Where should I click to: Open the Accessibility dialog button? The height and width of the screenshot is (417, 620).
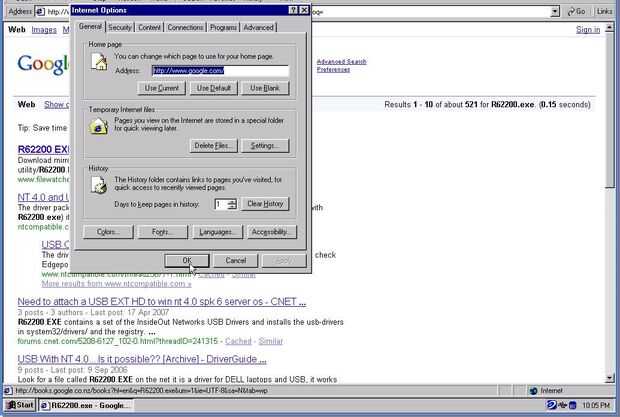tap(272, 232)
